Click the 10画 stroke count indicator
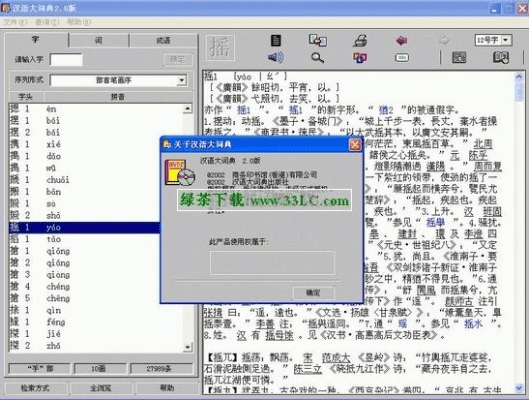The width and height of the screenshot is (529, 400). coord(100,369)
